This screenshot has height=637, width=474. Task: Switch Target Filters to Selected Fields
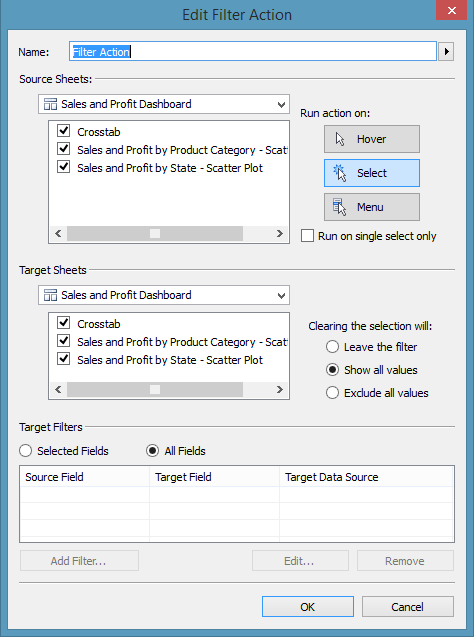coord(26,451)
